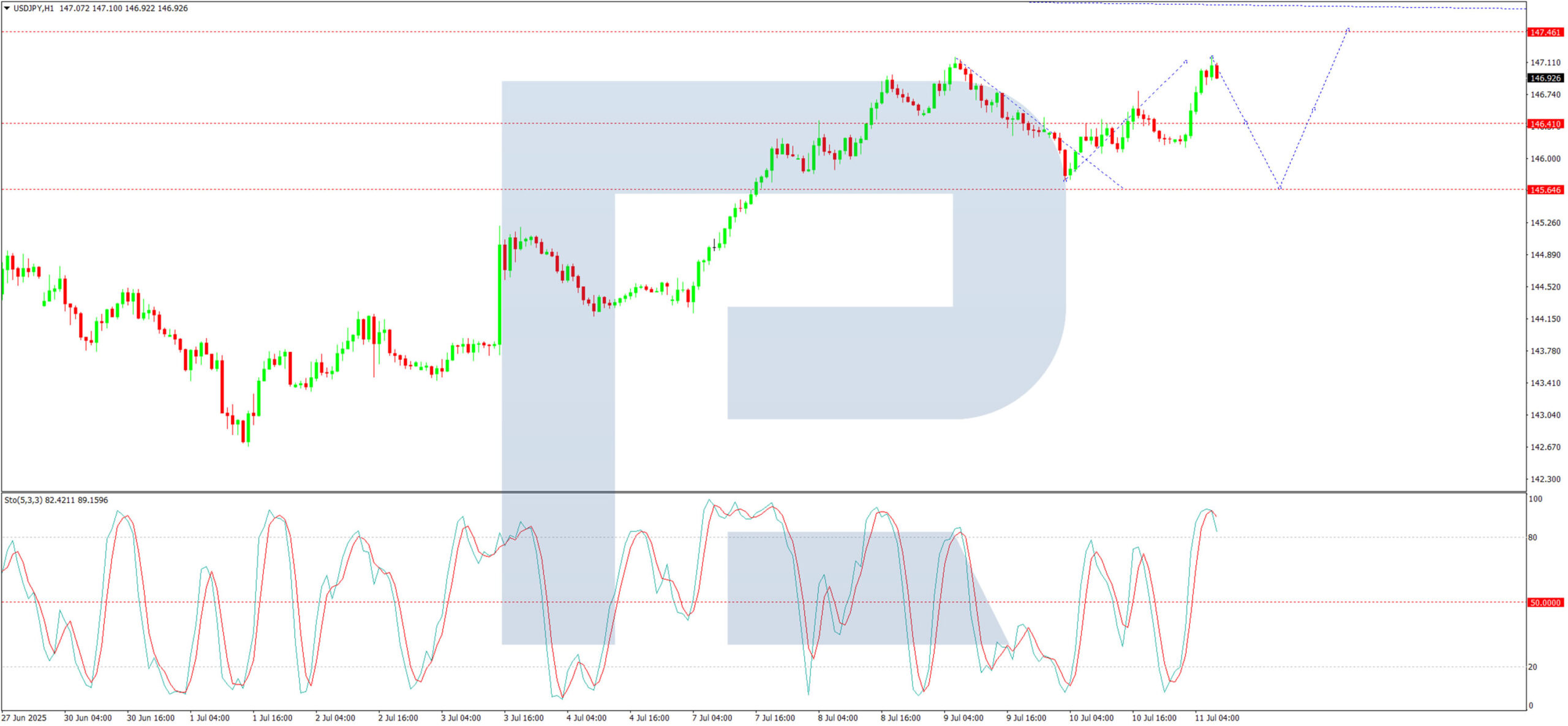The height and width of the screenshot is (726, 1568).
Task: Click the 1 Jul 16:00 time axis label
Action: point(272,717)
